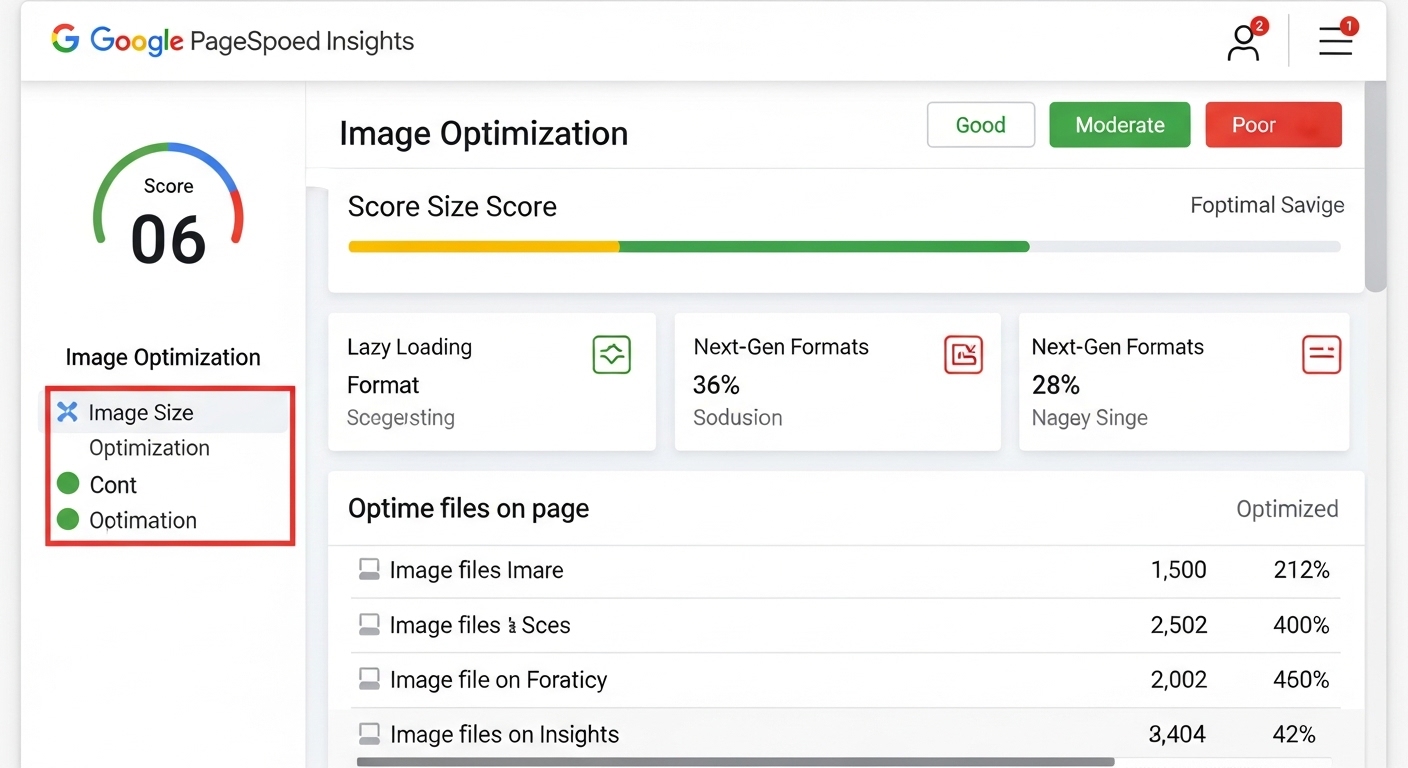The image size is (1408, 768).
Task: Select the green Moderate button
Action: [1119, 125]
